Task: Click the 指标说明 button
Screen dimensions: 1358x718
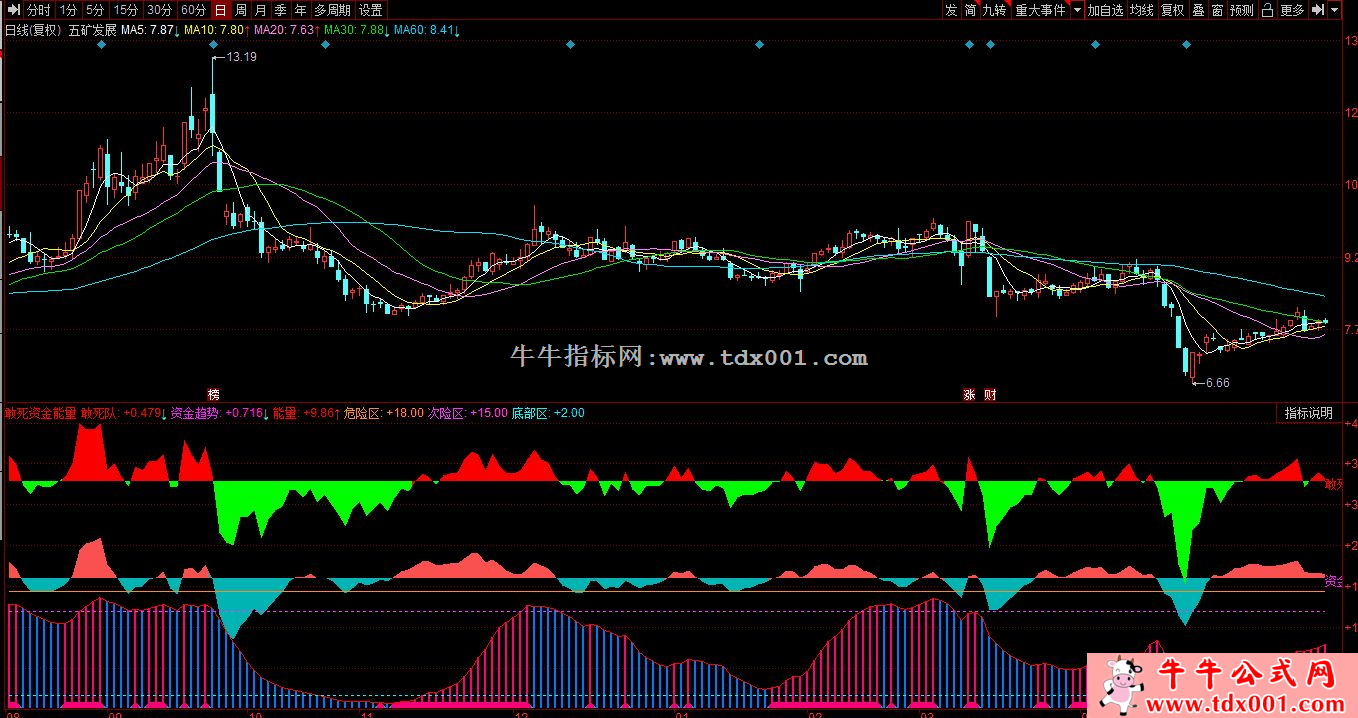Action: [x=1308, y=413]
